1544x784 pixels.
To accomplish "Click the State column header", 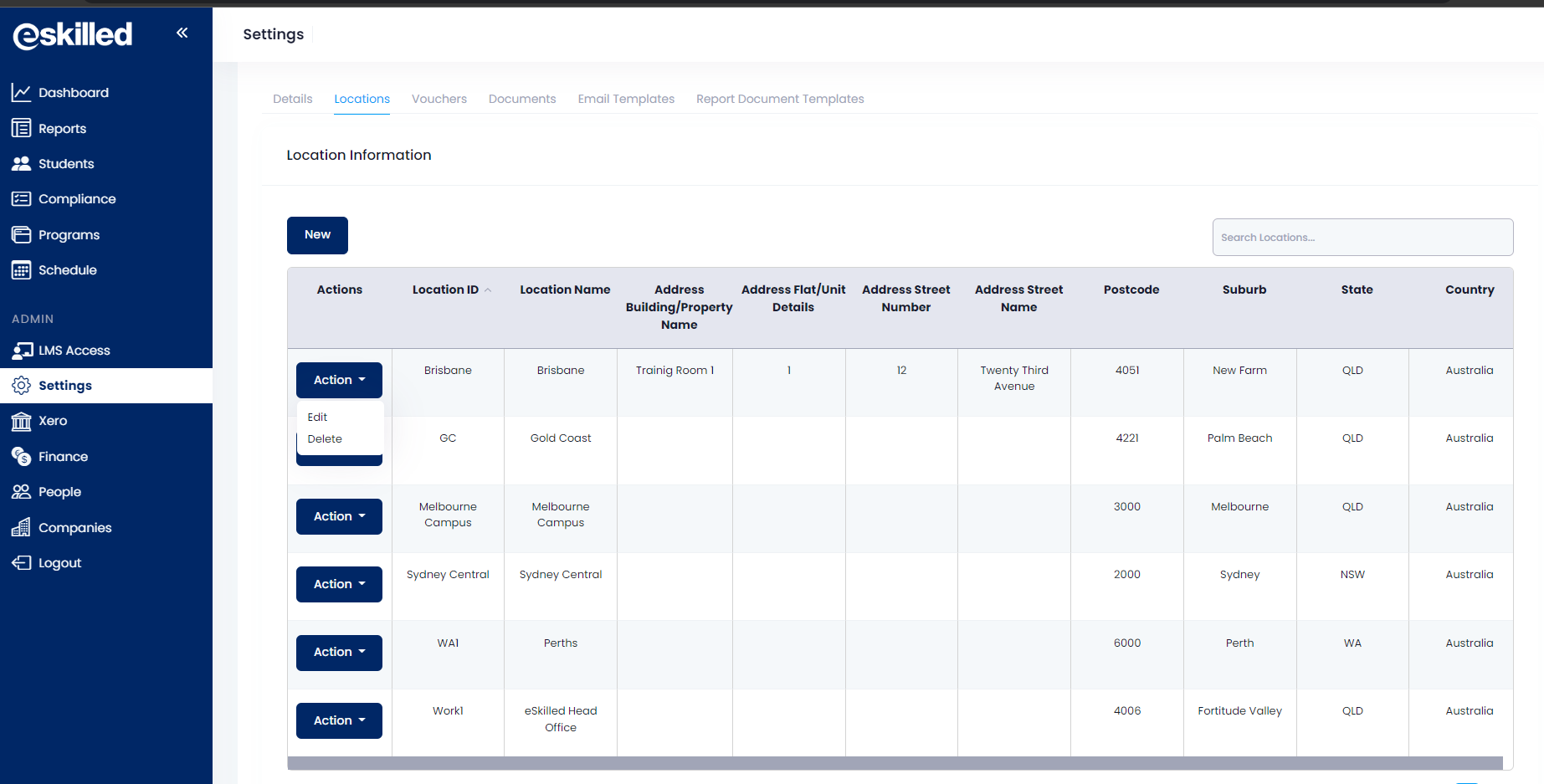I will coord(1357,290).
